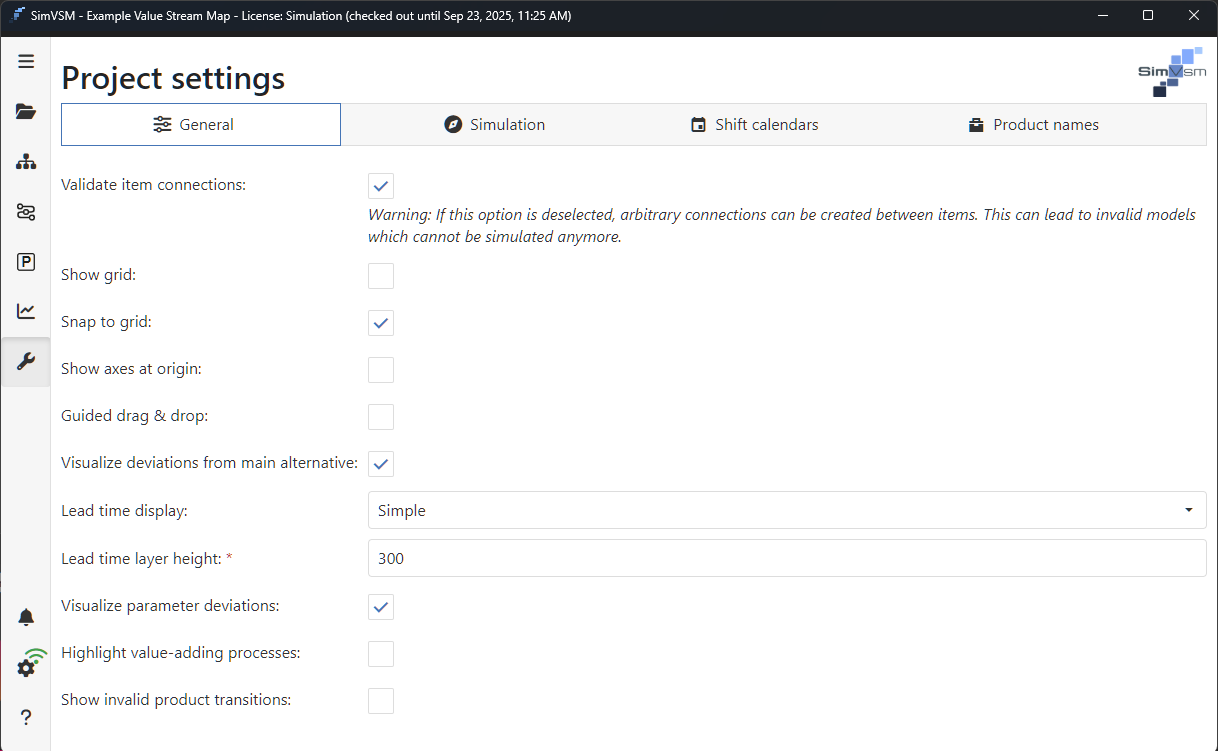Viewport: 1218px width, 751px height.
Task: Switch to the Simulation tab
Action: click(494, 124)
